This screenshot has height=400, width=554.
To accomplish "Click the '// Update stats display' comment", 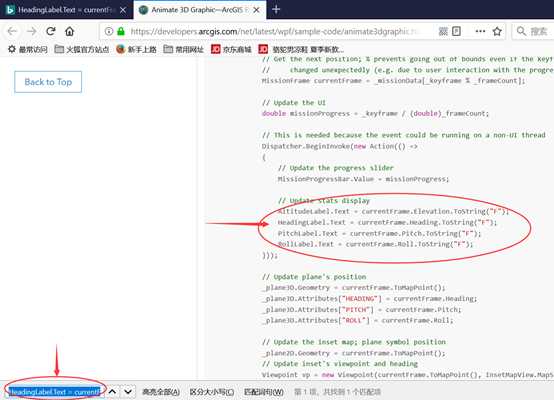I will (324, 201).
